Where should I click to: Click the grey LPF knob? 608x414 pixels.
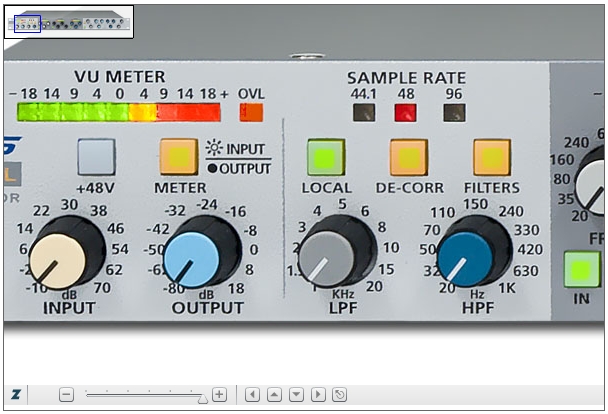click(335, 252)
